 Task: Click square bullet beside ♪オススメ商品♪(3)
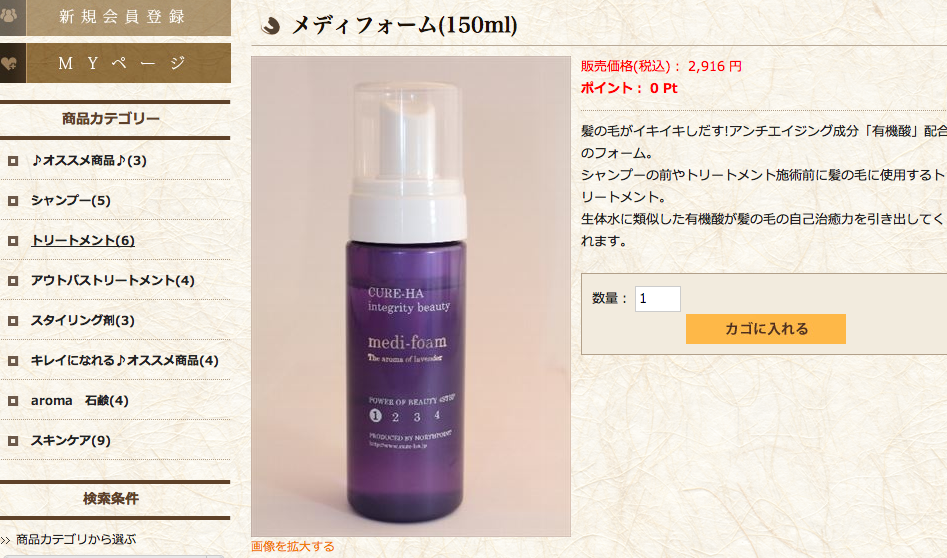coord(13,161)
